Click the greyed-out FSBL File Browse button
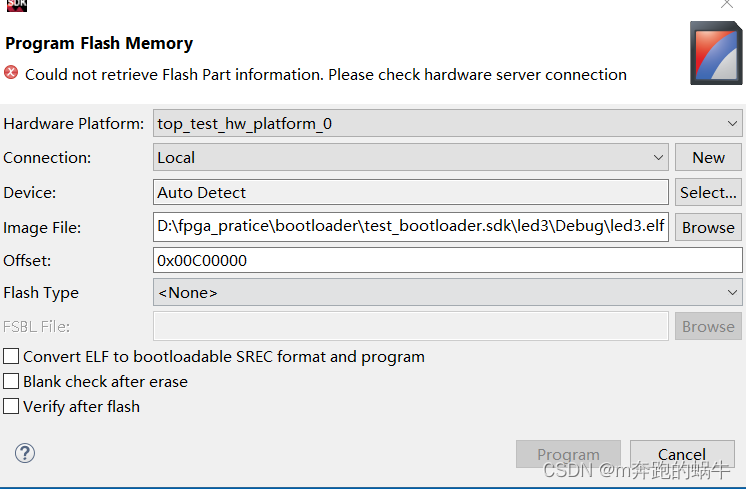Screen dimensions: 746x489 (708, 326)
